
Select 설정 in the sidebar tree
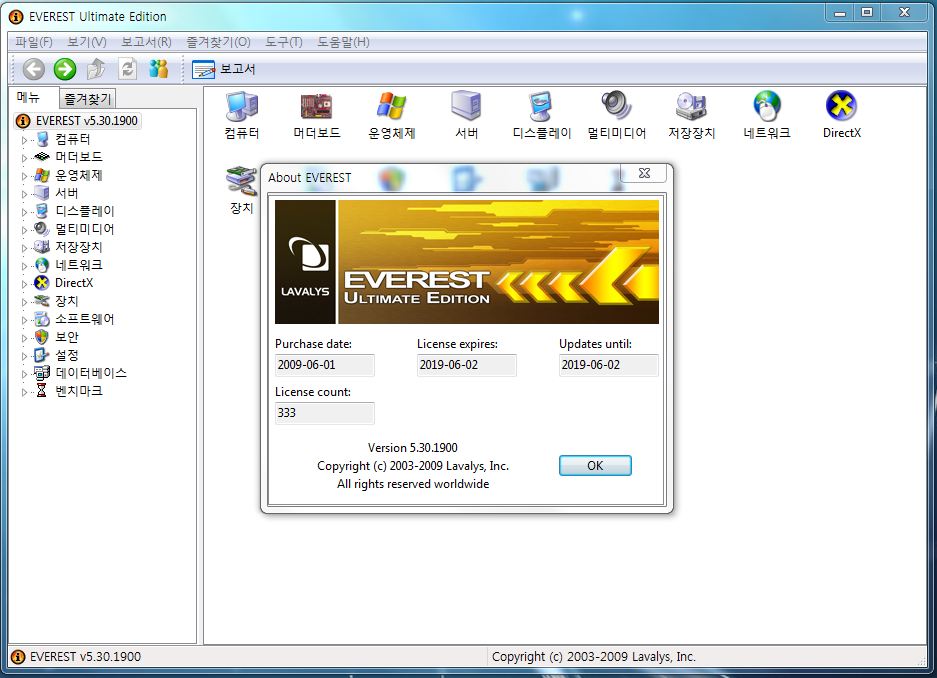pyautogui.click(x=66, y=355)
